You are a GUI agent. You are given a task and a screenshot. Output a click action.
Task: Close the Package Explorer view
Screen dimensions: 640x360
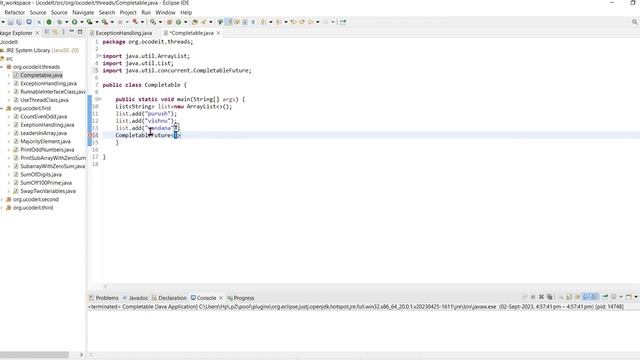(x=37, y=33)
